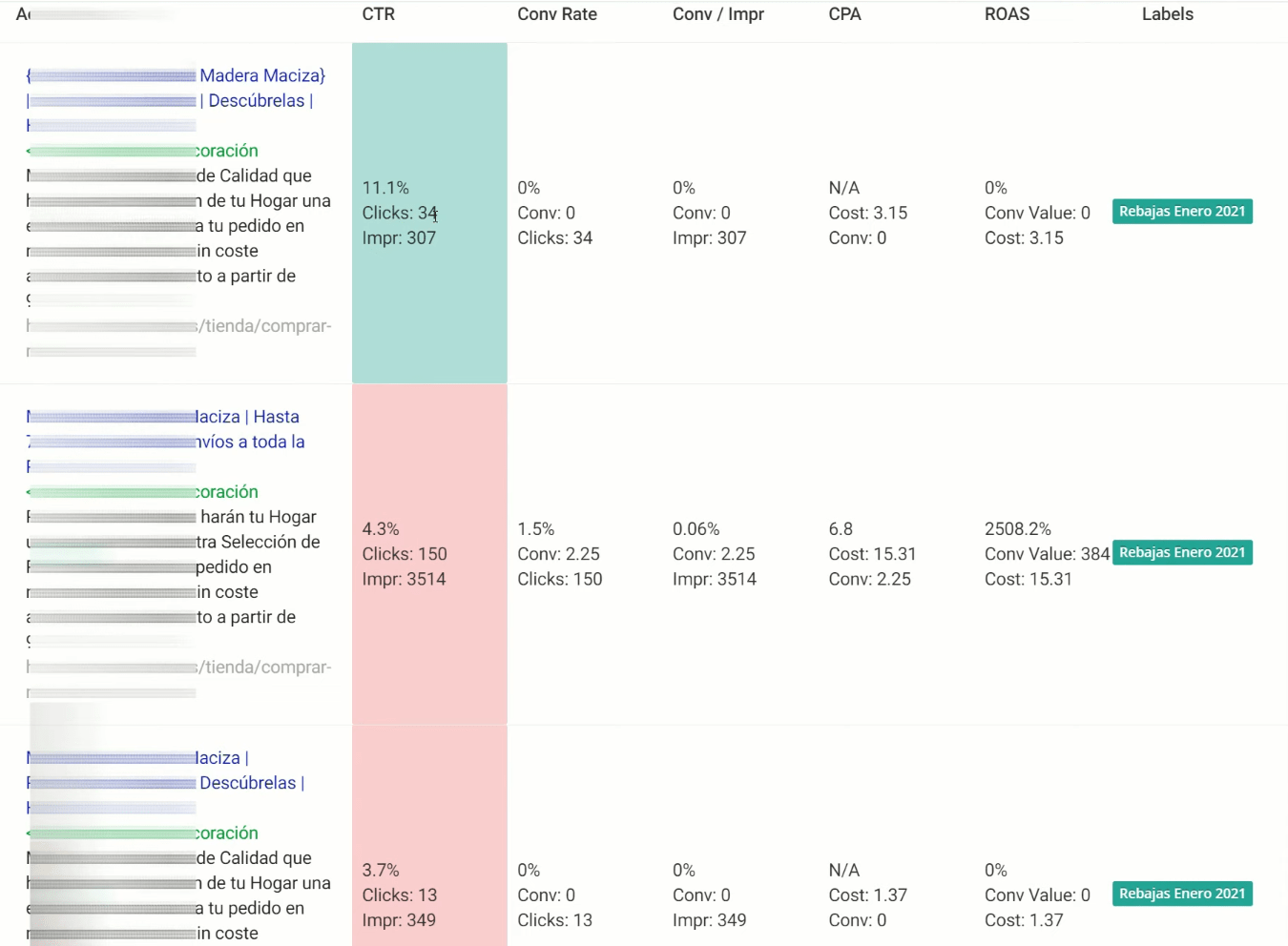Image resolution: width=1288 pixels, height=946 pixels.
Task: Sort by Conv Rate column header
Action: [557, 14]
